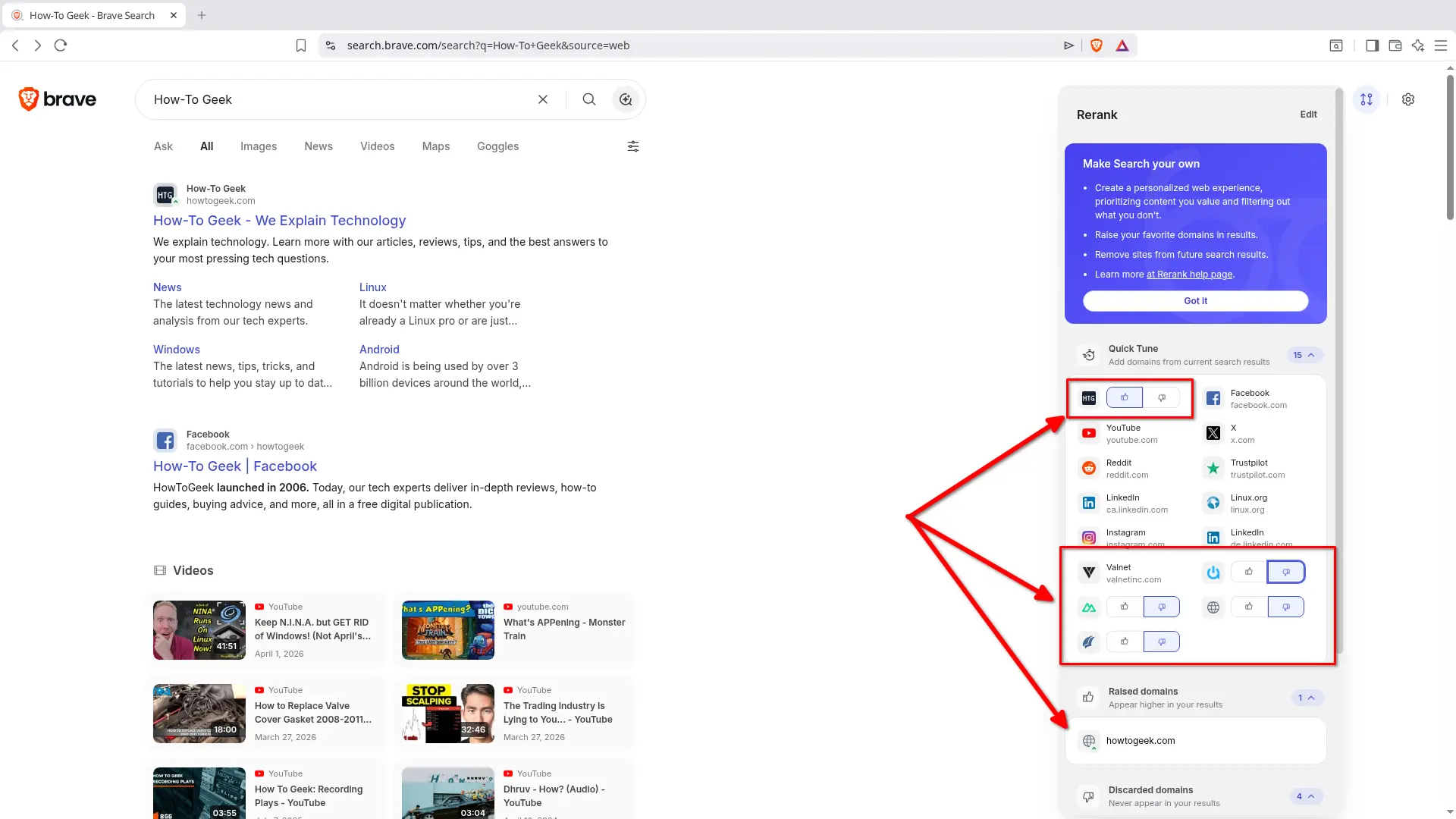Image resolution: width=1456 pixels, height=819 pixels.
Task: Open the Android sitelink
Action: click(x=379, y=350)
